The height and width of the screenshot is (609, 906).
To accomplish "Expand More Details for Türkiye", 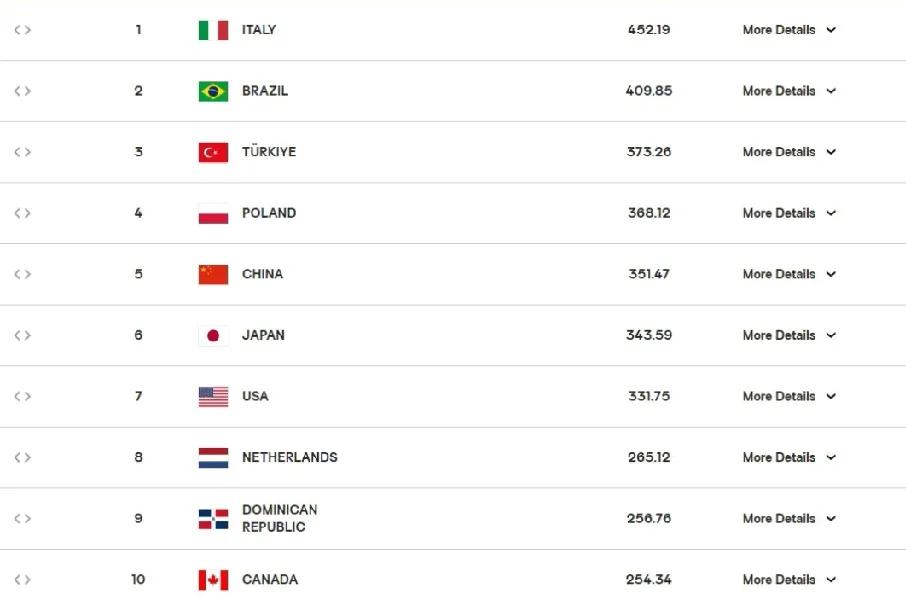I will tap(789, 152).
